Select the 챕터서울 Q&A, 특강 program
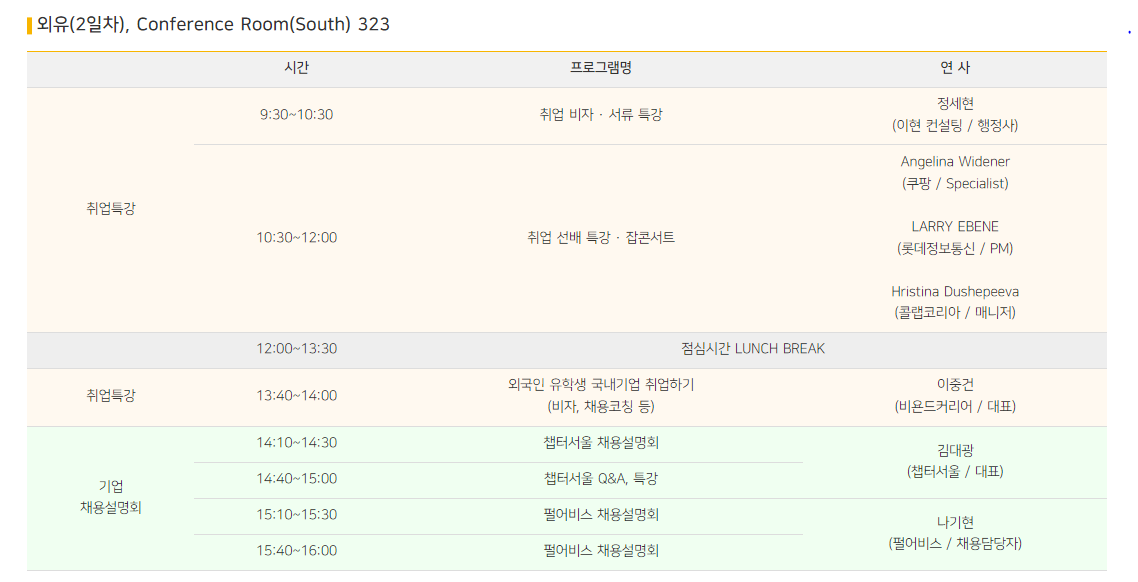 (x=601, y=479)
